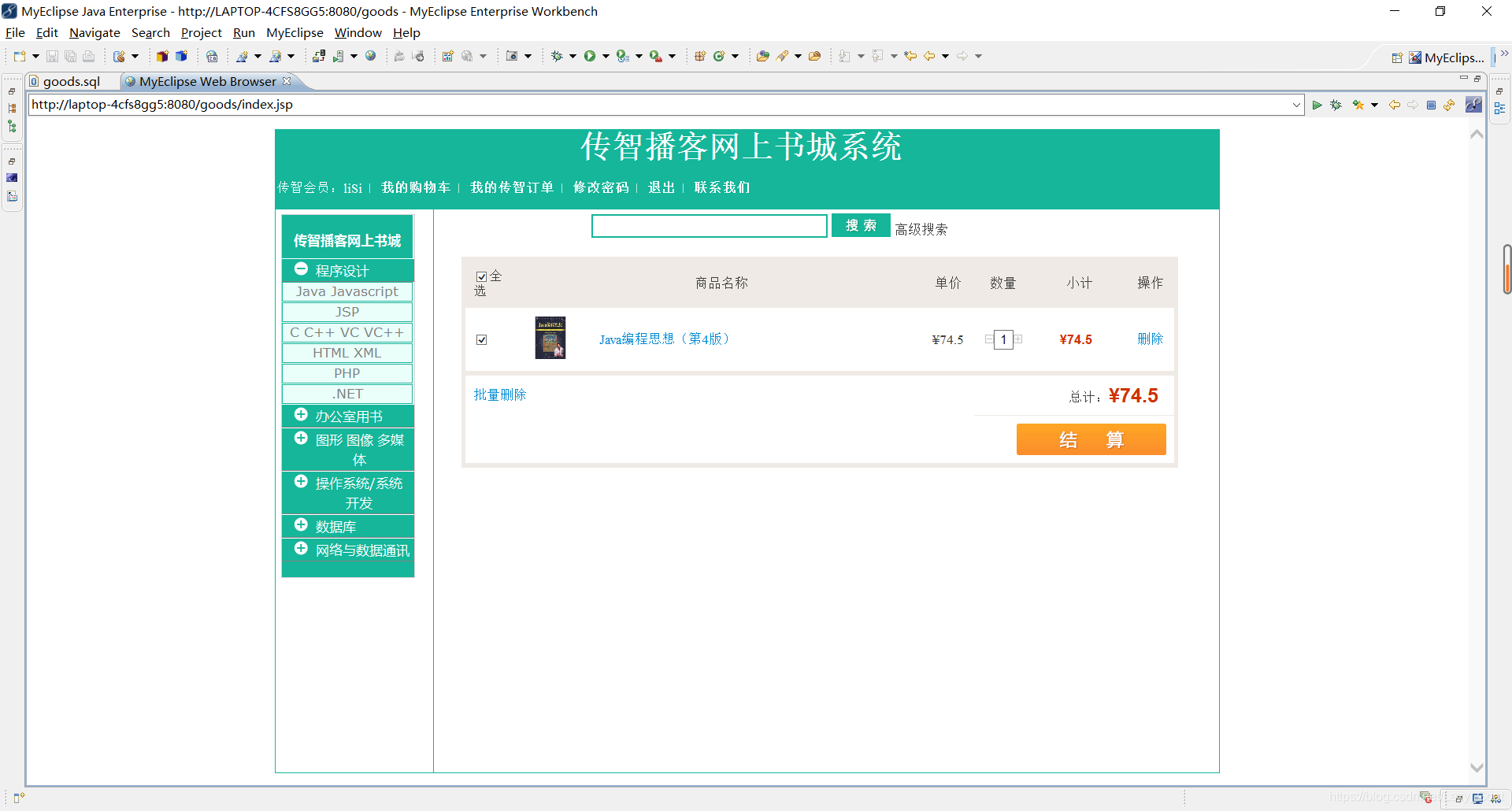Open a new project with the New wizard icon
The height and width of the screenshot is (811, 1512).
pyautogui.click(x=19, y=56)
